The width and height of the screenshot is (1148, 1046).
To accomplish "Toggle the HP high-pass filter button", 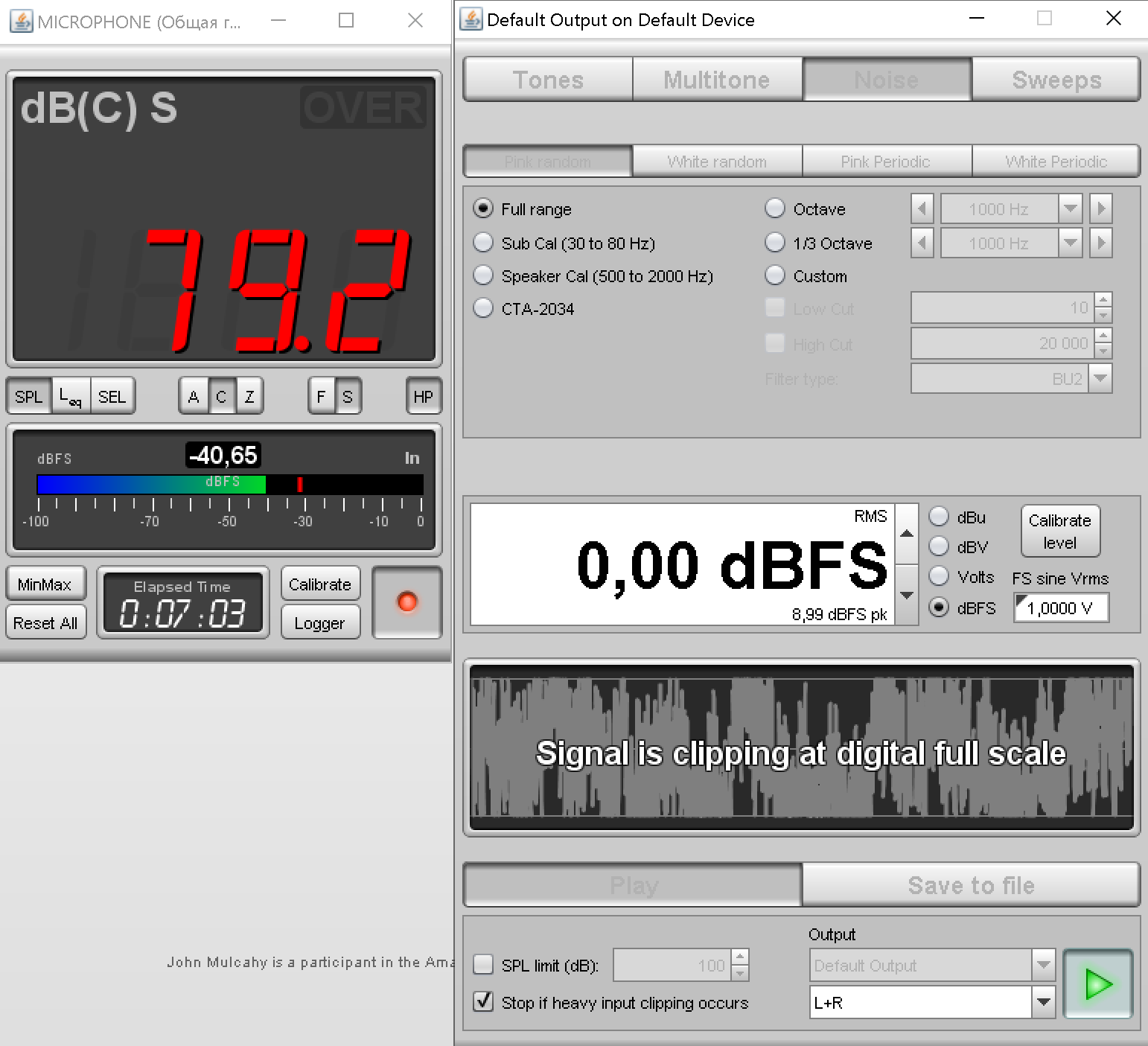I will pyautogui.click(x=423, y=397).
